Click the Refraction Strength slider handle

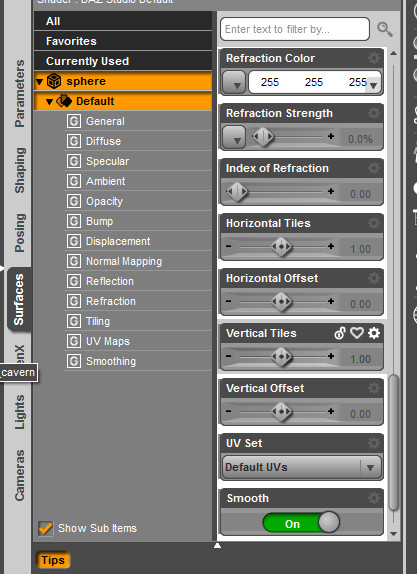[263, 137]
